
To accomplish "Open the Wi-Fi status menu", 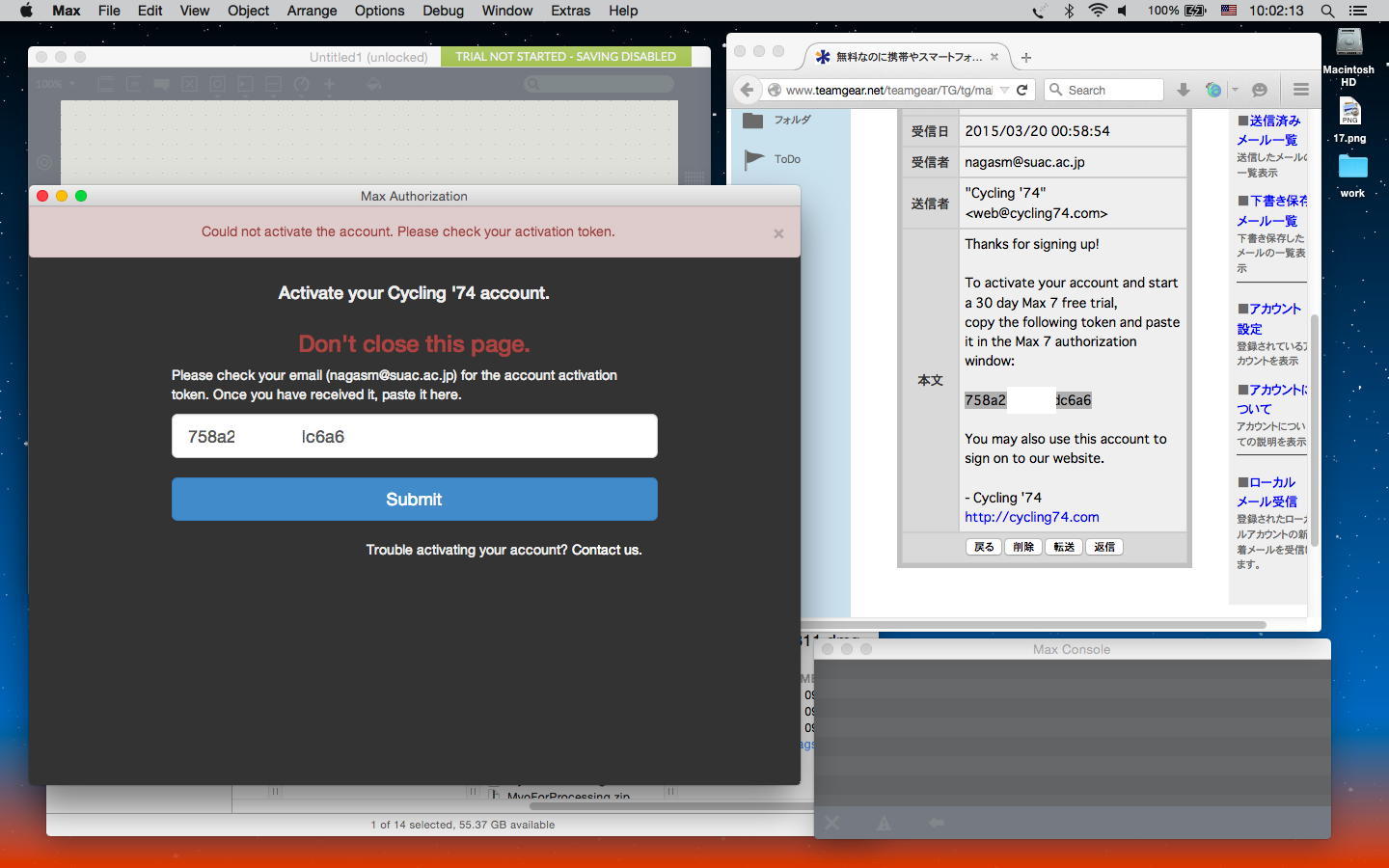I will (1097, 11).
